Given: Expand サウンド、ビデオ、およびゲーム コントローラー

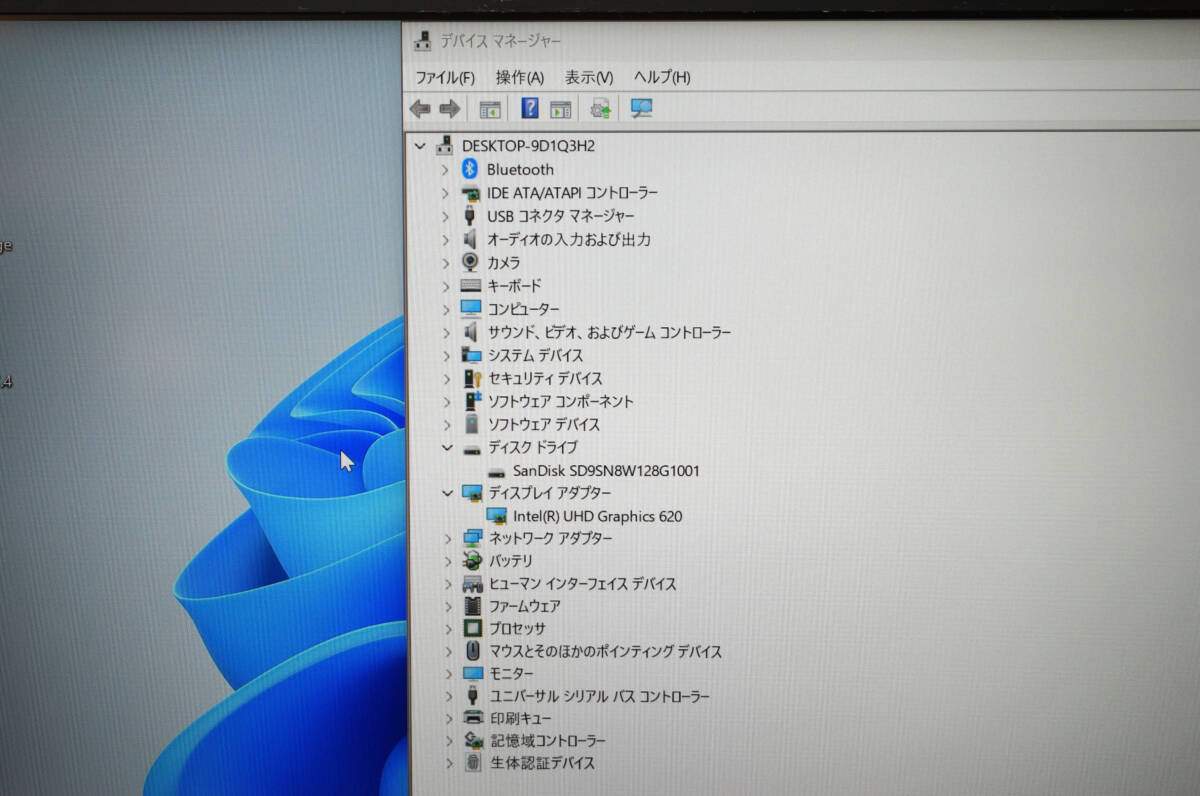Looking at the screenshot, I should pyautogui.click(x=446, y=332).
